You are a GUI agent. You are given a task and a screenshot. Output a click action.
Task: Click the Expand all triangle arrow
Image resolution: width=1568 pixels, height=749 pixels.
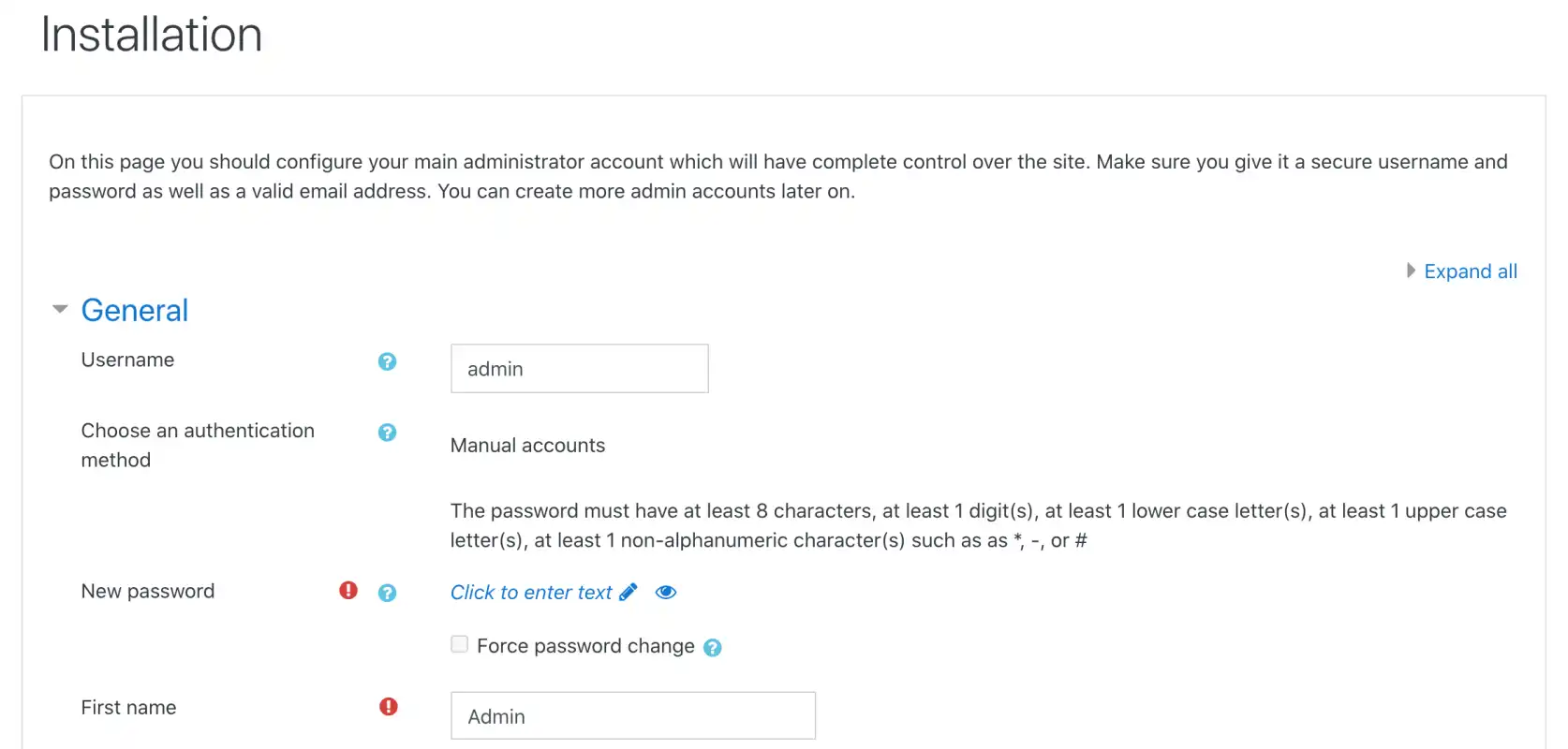(1411, 271)
